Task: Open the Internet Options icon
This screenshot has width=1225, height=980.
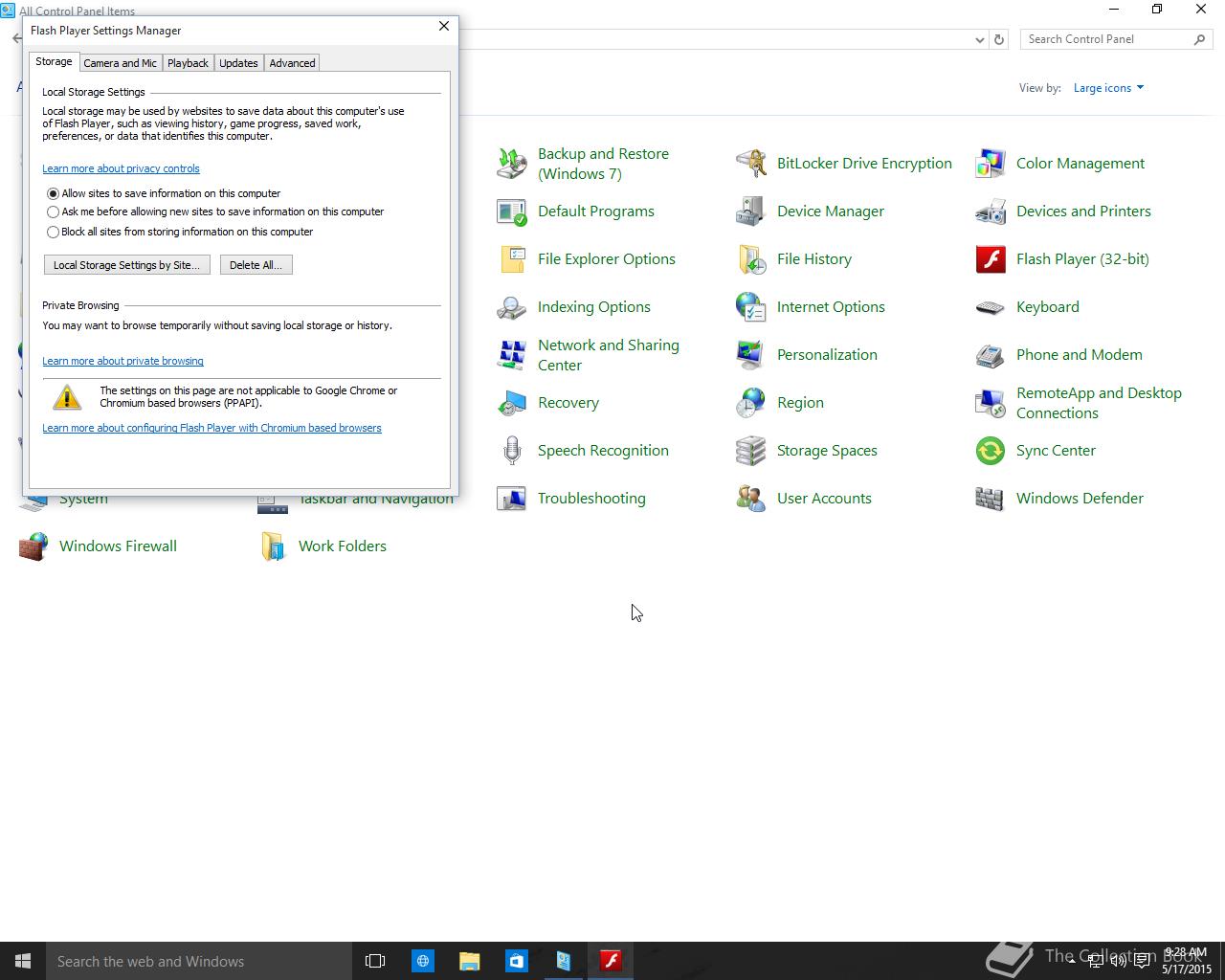Action: (751, 307)
